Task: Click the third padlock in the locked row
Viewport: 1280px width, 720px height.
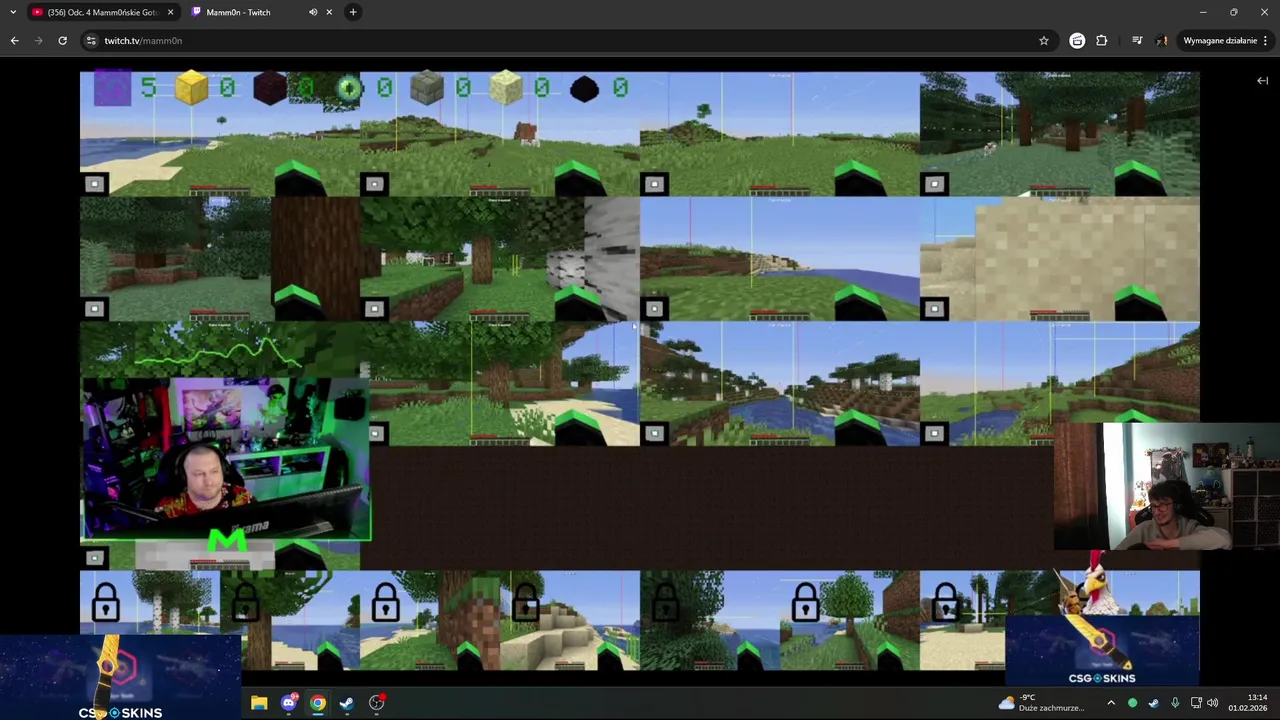Action: click(x=386, y=603)
